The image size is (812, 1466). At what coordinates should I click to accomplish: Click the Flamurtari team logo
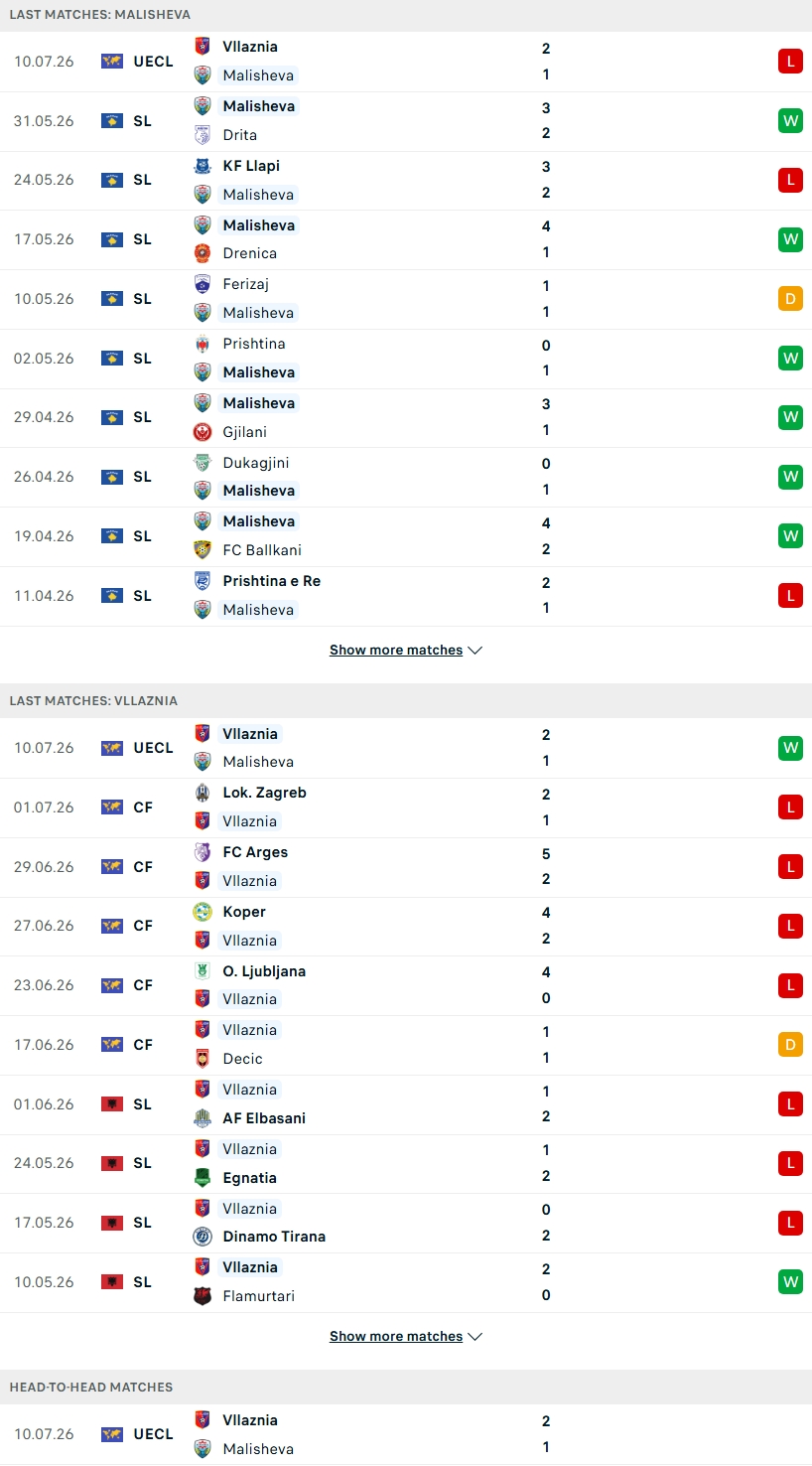(203, 1296)
